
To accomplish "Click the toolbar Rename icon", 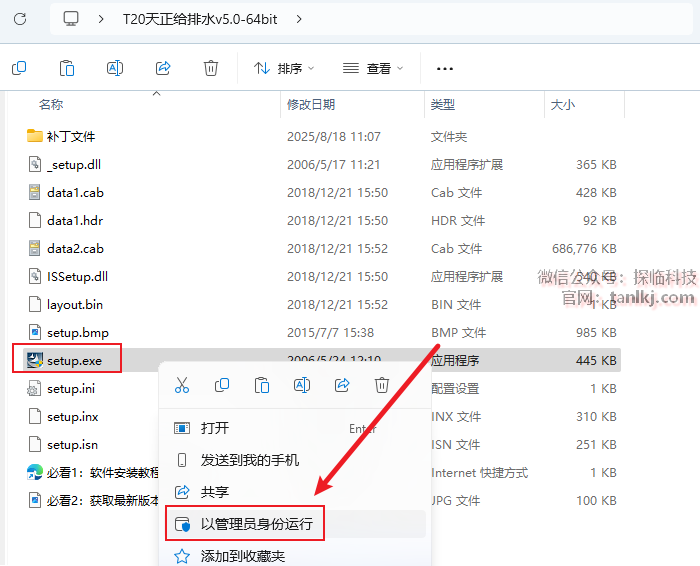I will 115,68.
